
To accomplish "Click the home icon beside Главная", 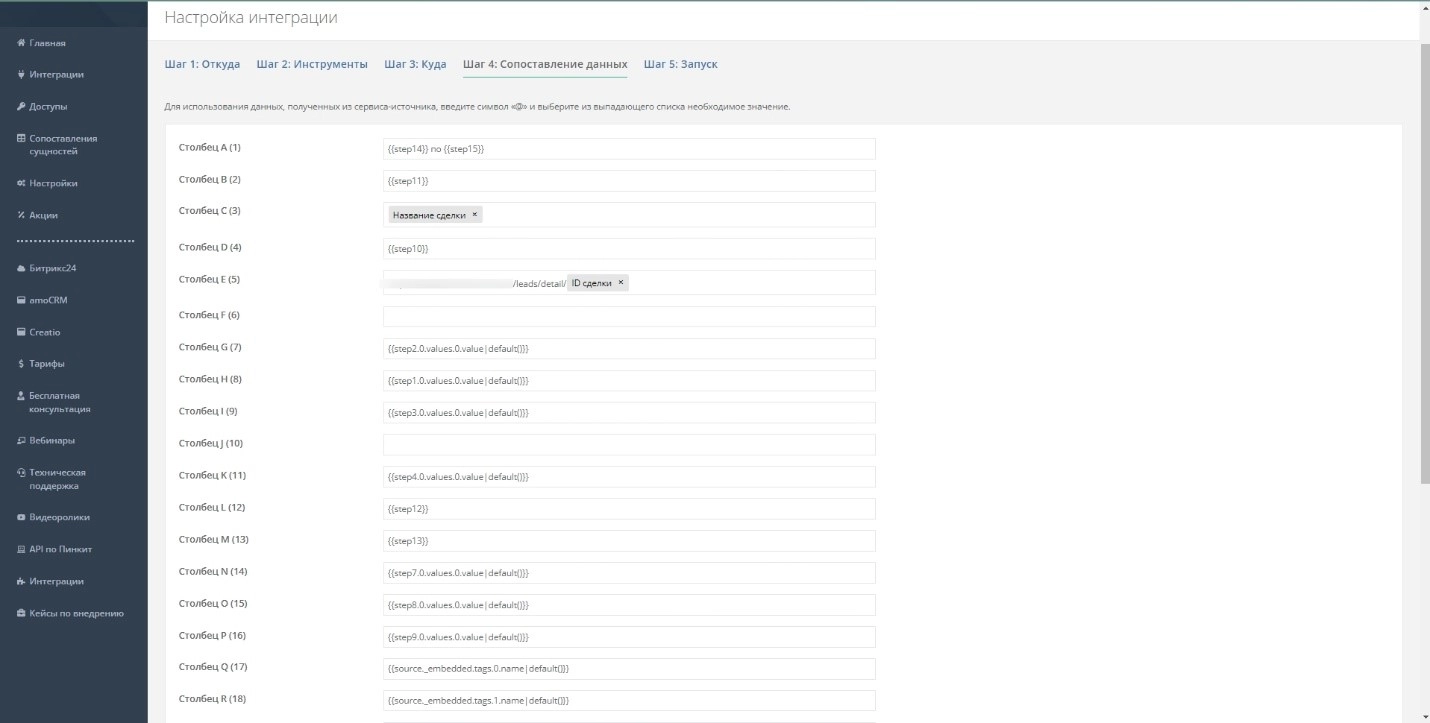I will tap(21, 43).
